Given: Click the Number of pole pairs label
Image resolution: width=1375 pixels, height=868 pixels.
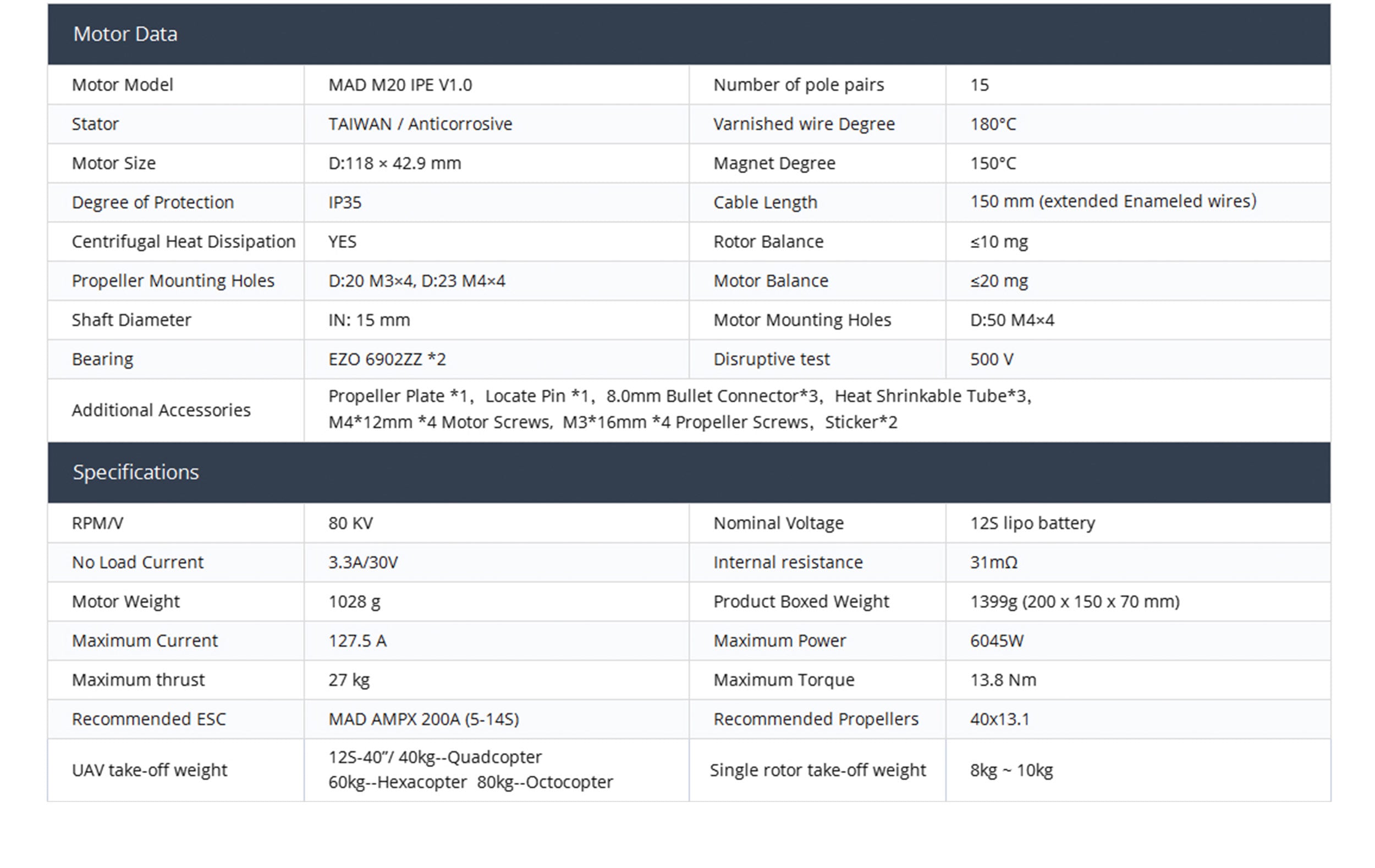Looking at the screenshot, I should click(x=798, y=85).
